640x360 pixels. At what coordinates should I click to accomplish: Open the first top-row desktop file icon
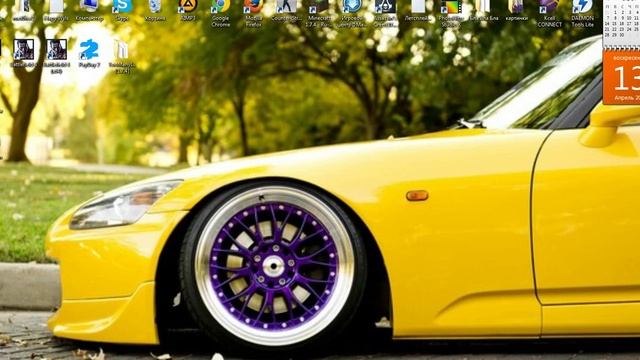pyautogui.click(x=23, y=10)
